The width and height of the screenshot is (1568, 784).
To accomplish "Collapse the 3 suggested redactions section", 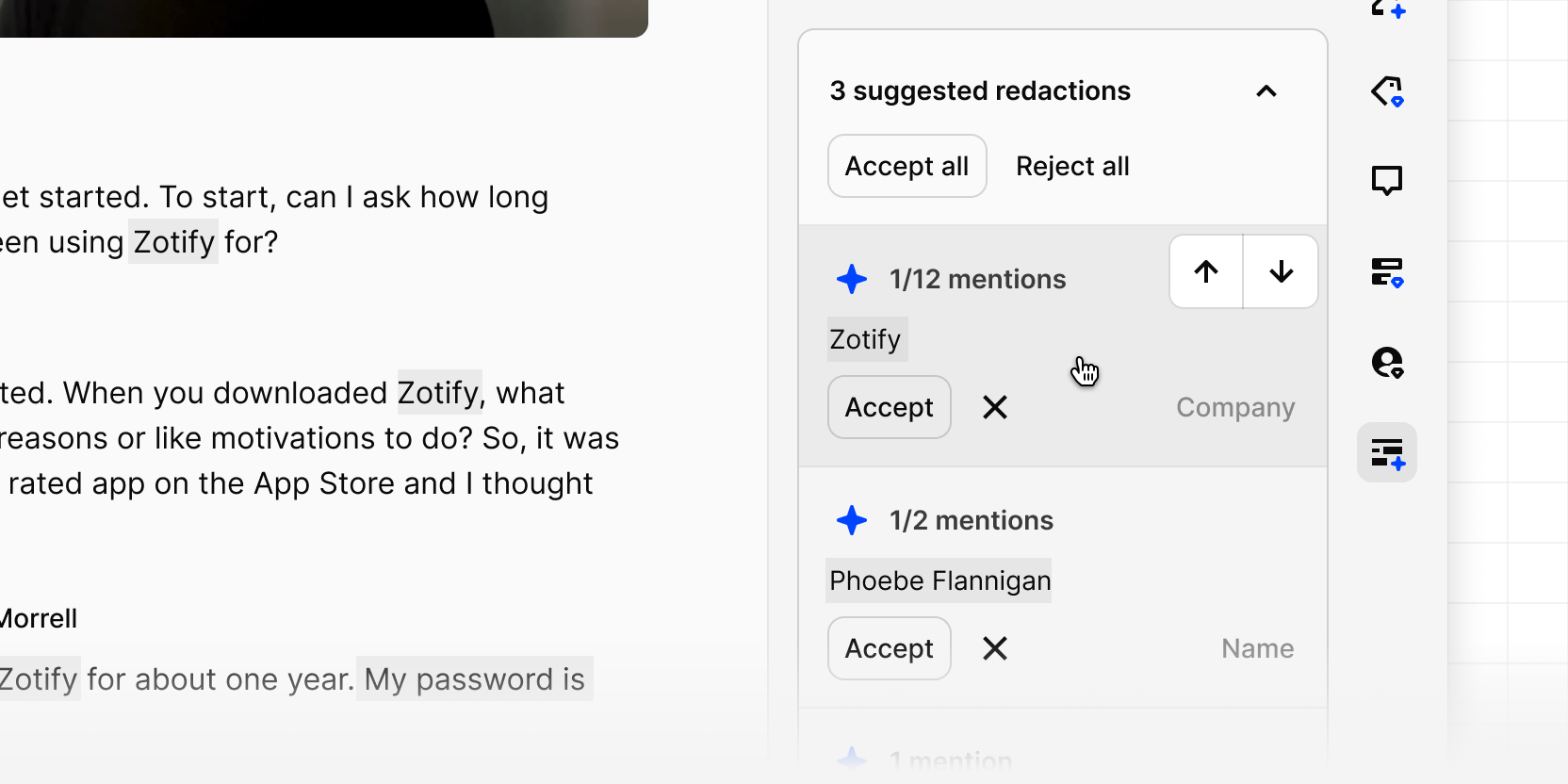I will [1266, 91].
